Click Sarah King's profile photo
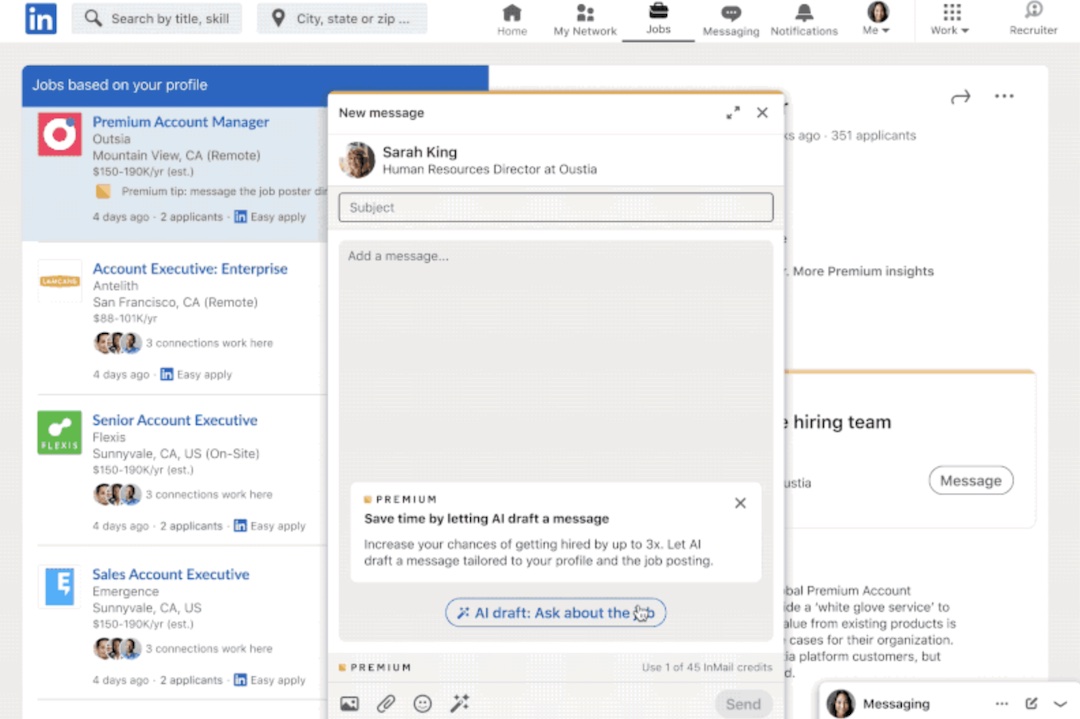 357,160
